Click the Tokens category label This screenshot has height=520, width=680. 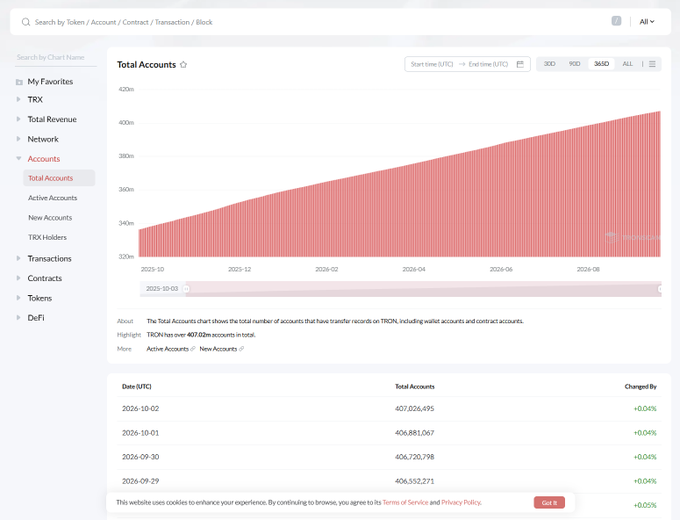(39, 298)
